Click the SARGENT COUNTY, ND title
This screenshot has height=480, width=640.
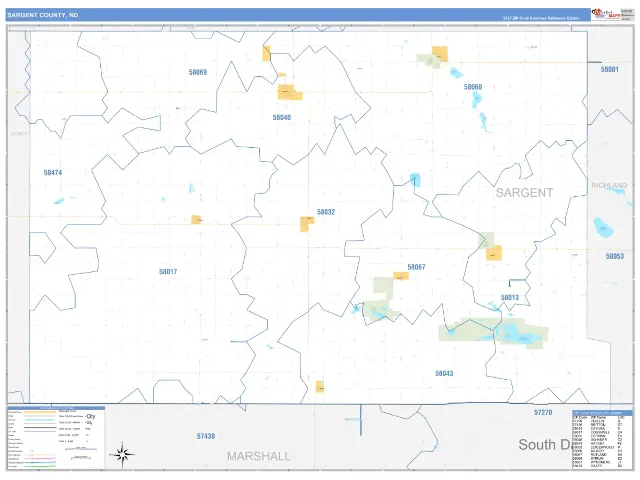tap(42, 15)
